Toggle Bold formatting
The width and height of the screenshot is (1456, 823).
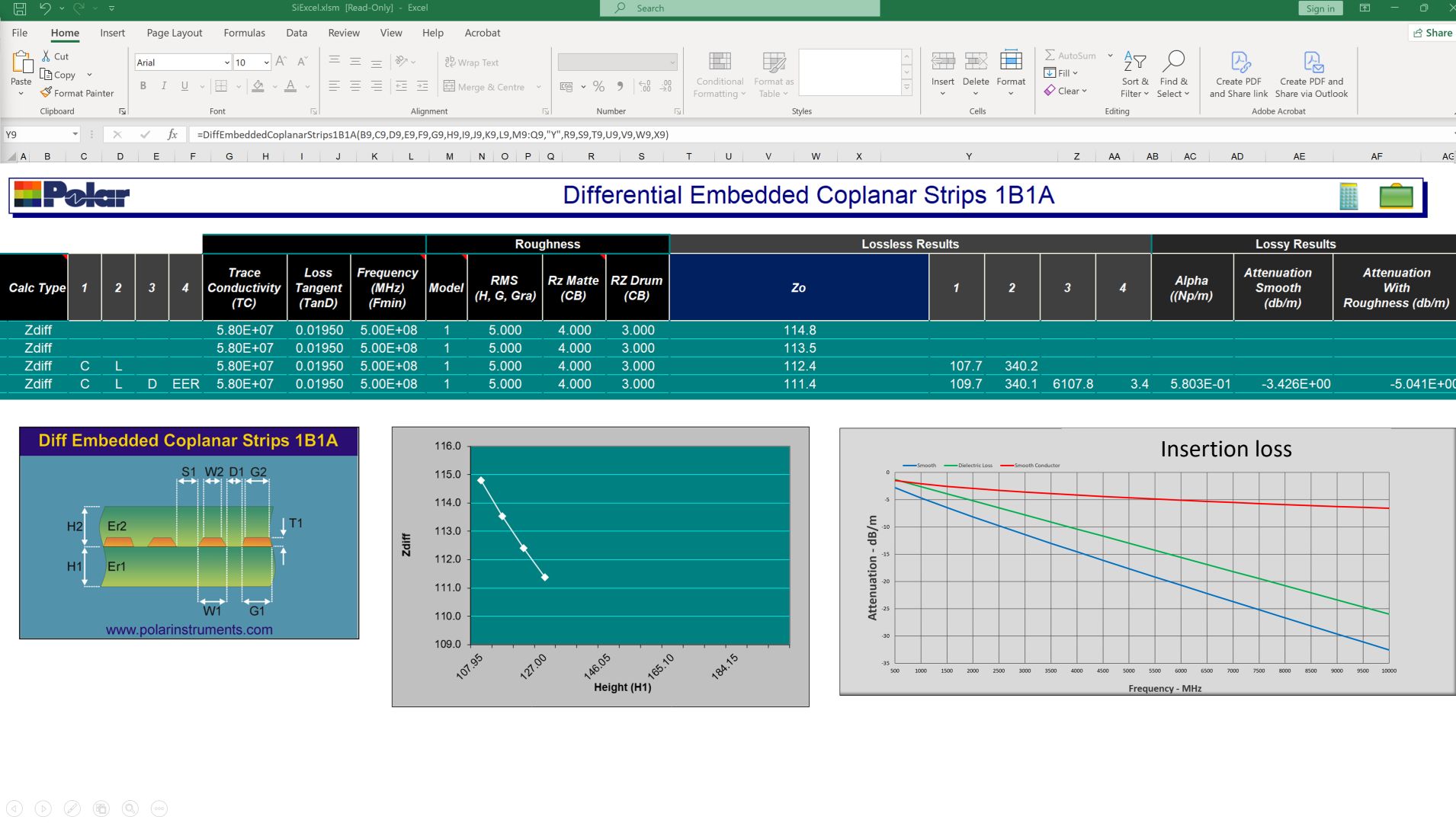click(x=143, y=86)
